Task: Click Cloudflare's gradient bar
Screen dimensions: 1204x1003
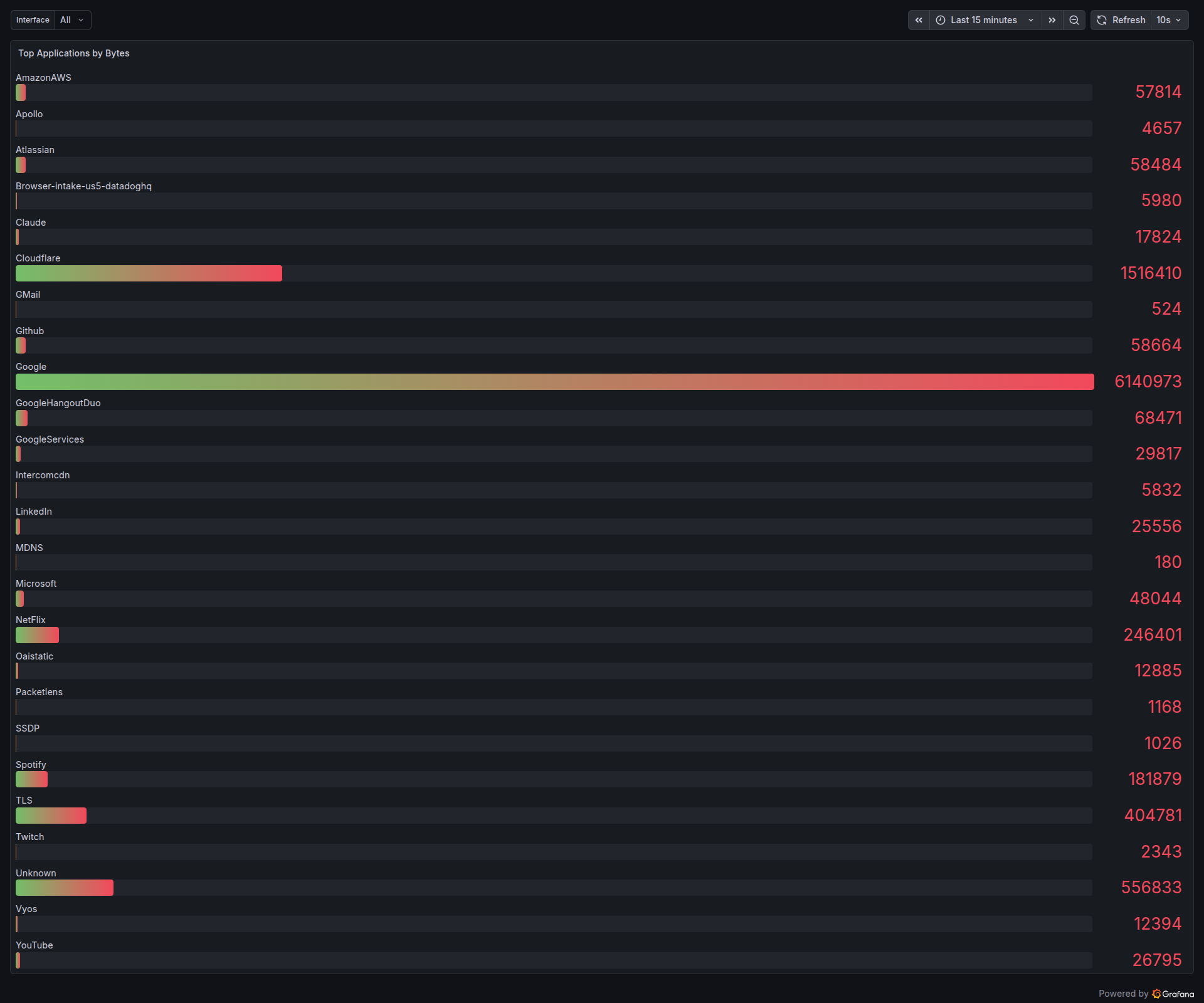Action: tap(149, 273)
